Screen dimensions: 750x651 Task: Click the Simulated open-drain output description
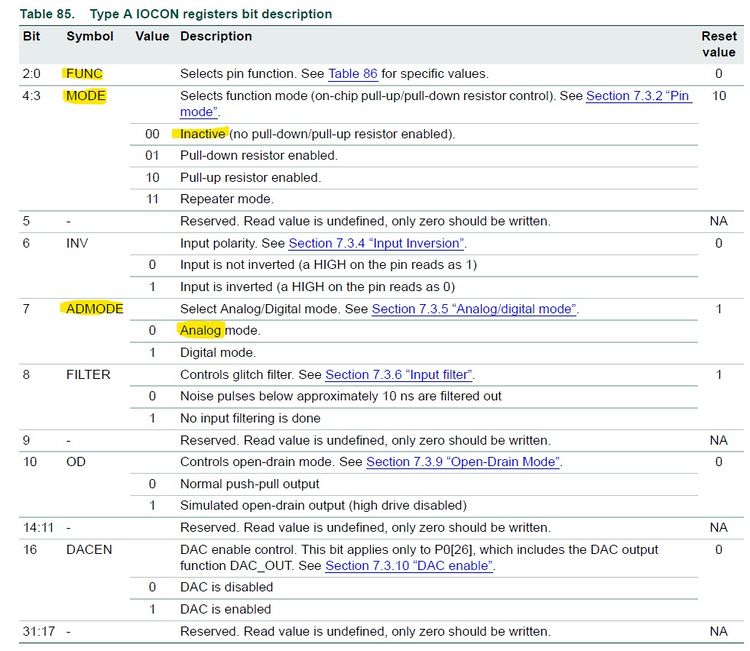click(323, 506)
